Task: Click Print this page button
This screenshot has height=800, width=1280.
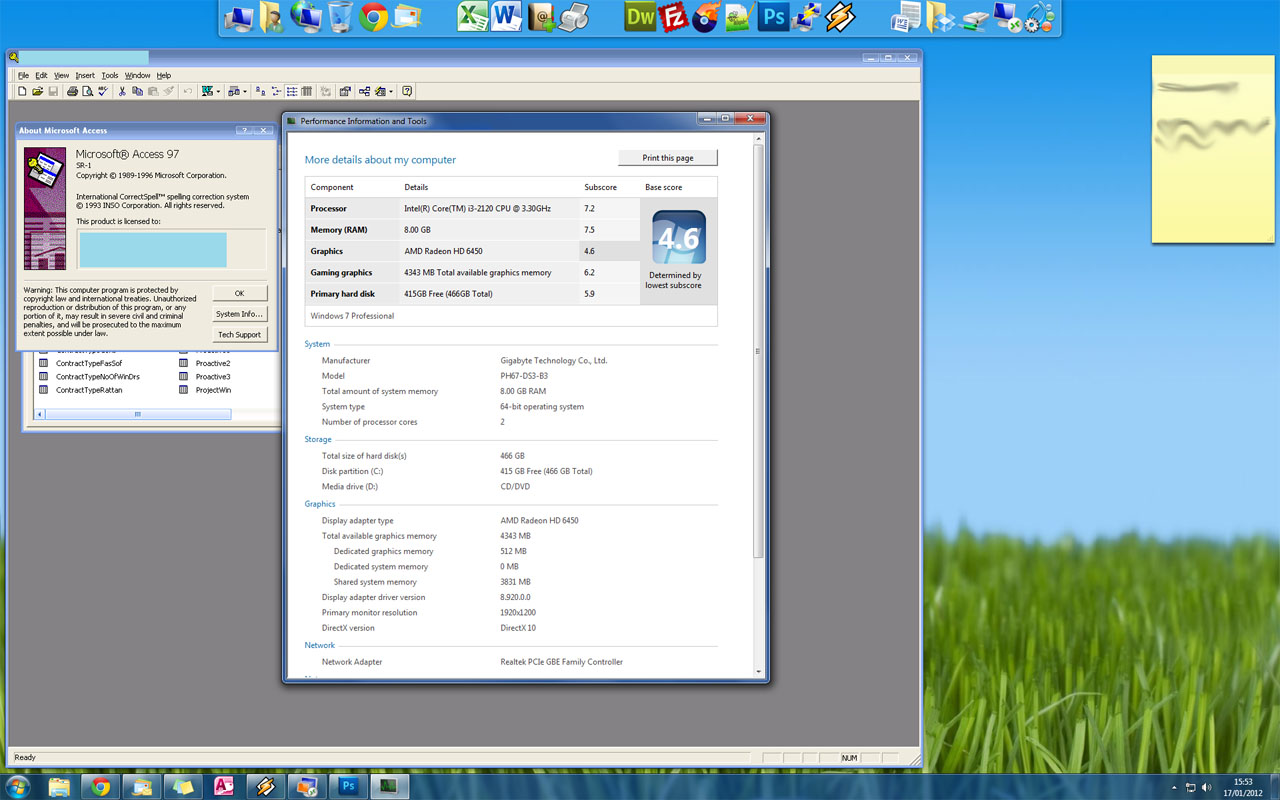Action: click(668, 158)
